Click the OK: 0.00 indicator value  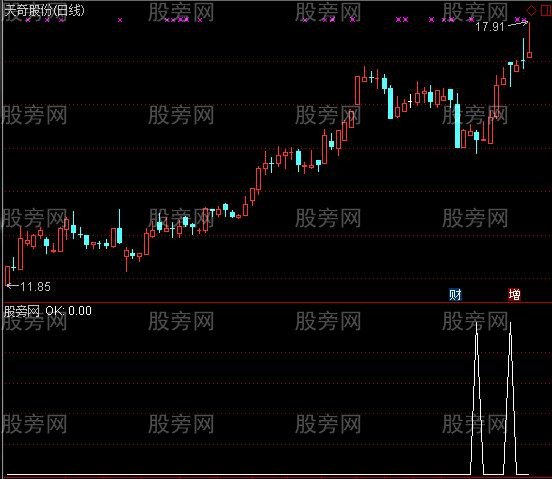(x=69, y=310)
